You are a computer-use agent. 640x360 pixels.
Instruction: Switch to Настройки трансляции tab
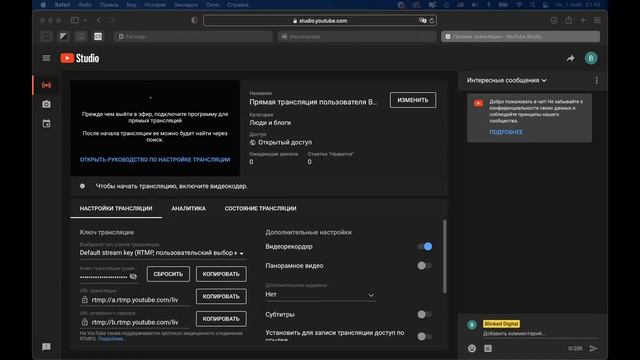click(x=116, y=209)
